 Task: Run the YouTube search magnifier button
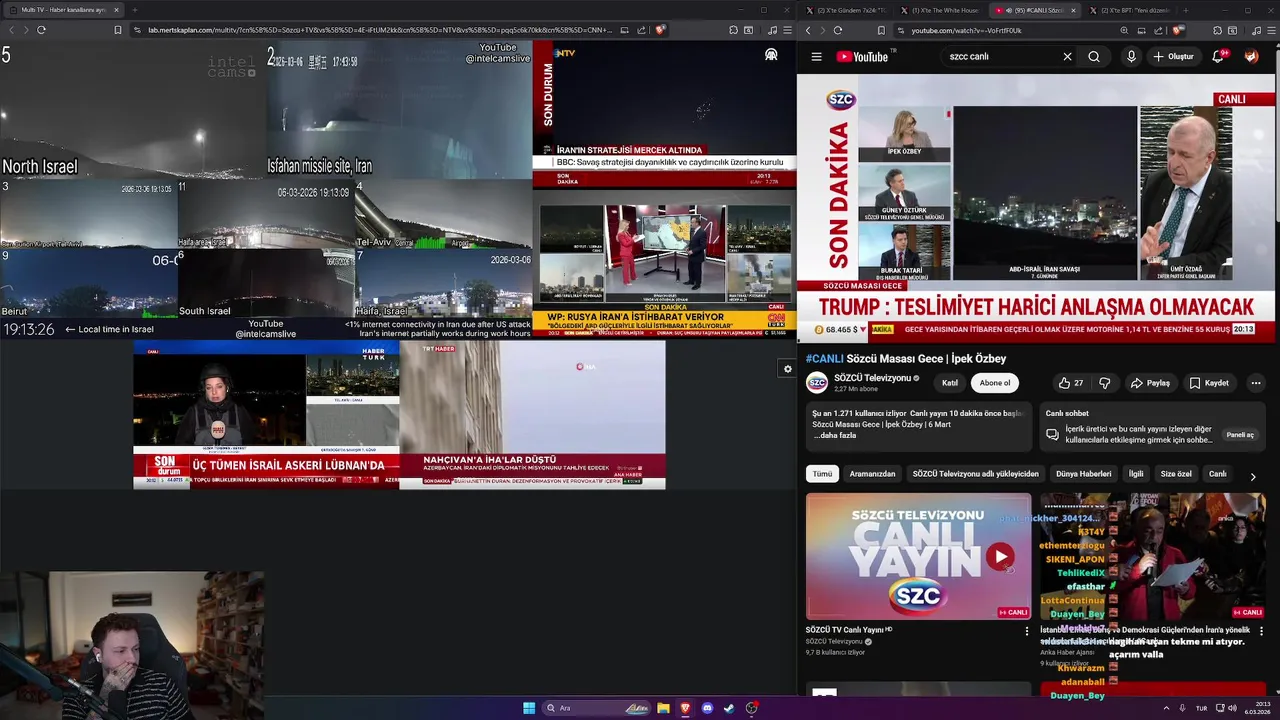1094,57
